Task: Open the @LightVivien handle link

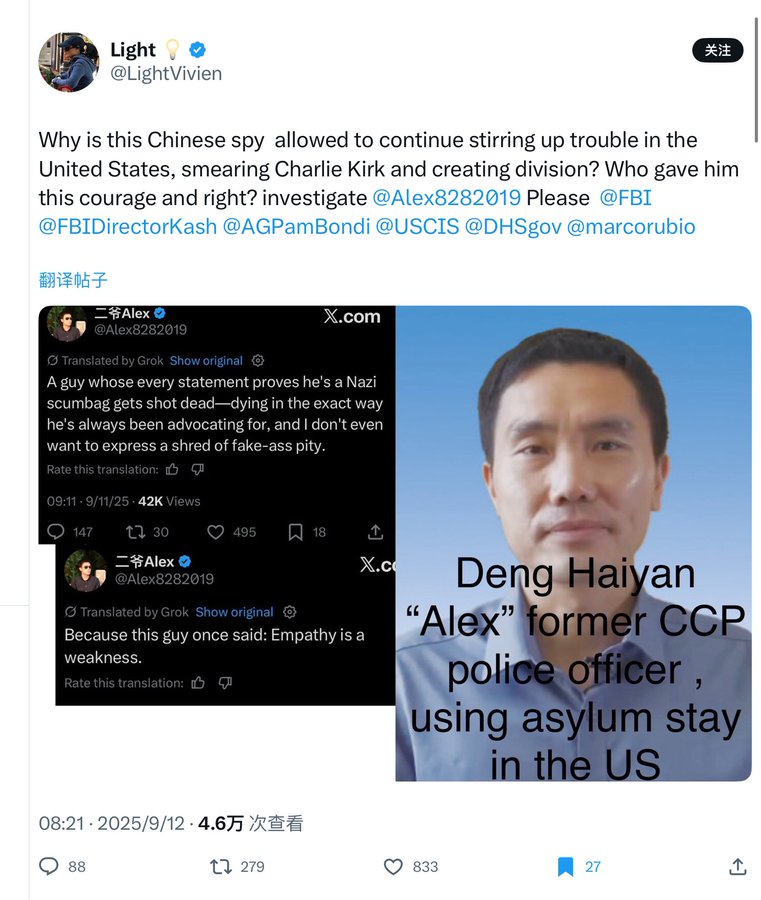Action: point(166,73)
